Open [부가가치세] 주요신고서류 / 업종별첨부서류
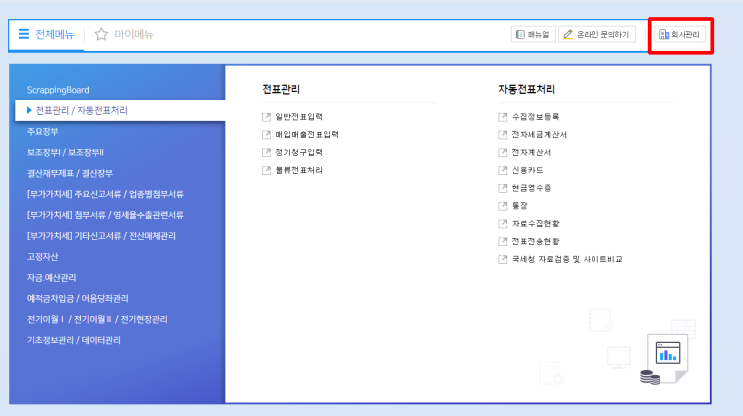743x416 pixels. point(105,194)
